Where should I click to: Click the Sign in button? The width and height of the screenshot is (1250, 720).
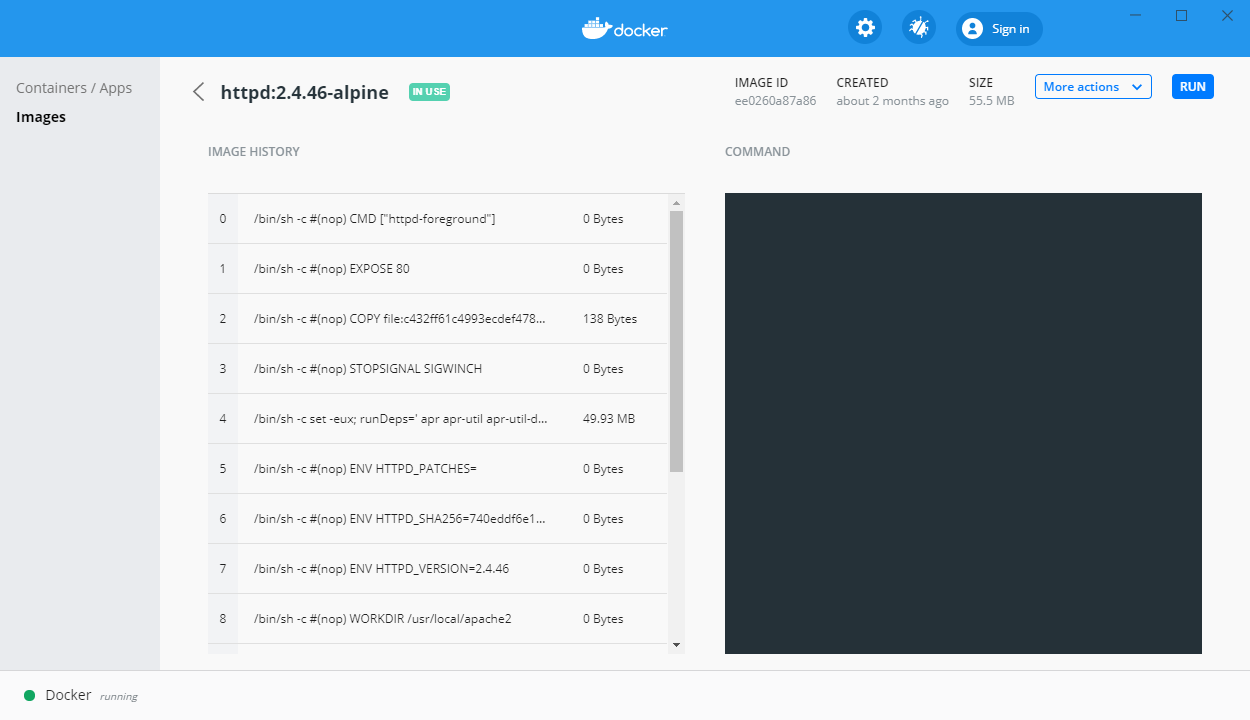click(x=999, y=29)
